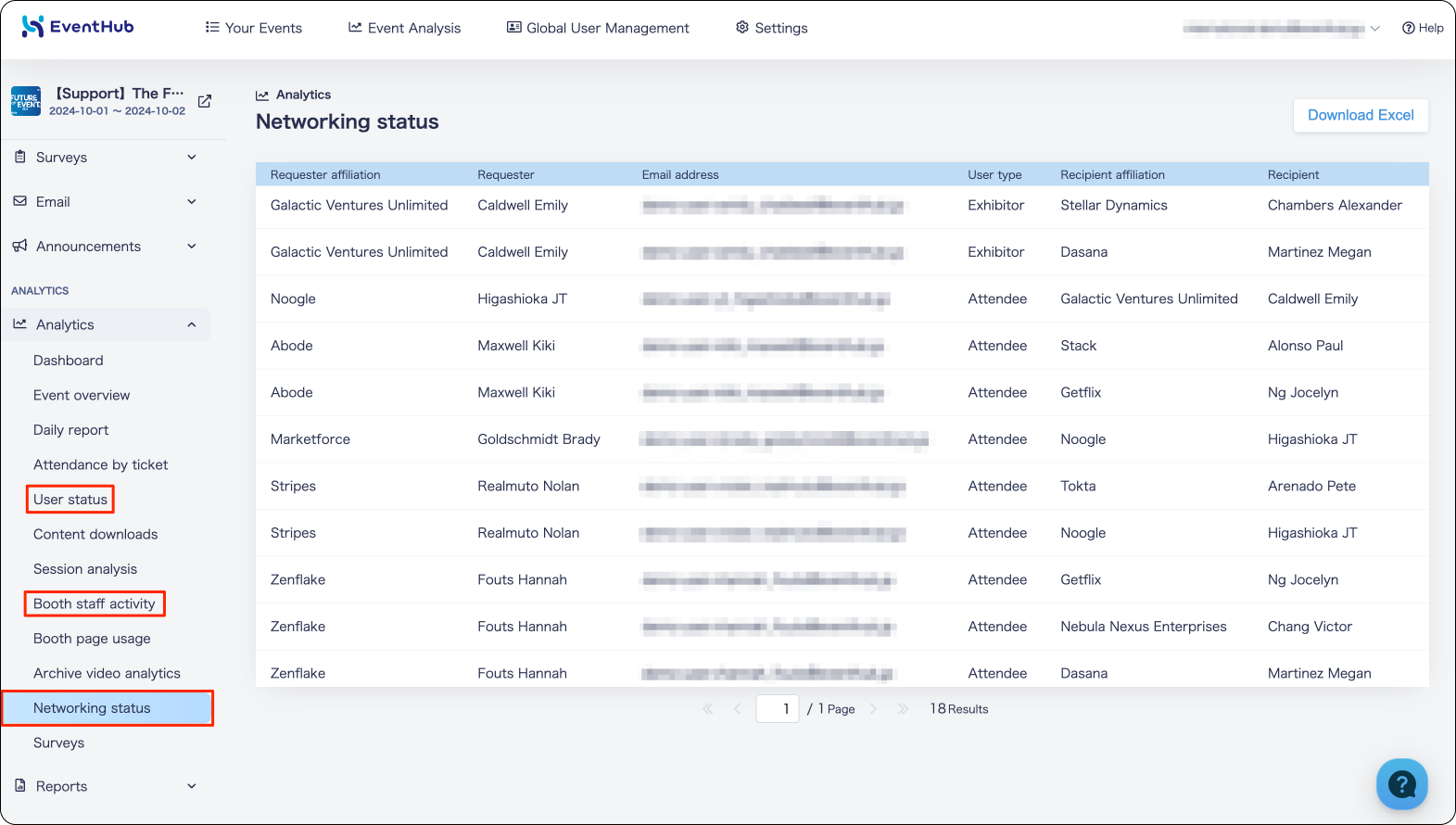Click Download Excel button

1361,115
